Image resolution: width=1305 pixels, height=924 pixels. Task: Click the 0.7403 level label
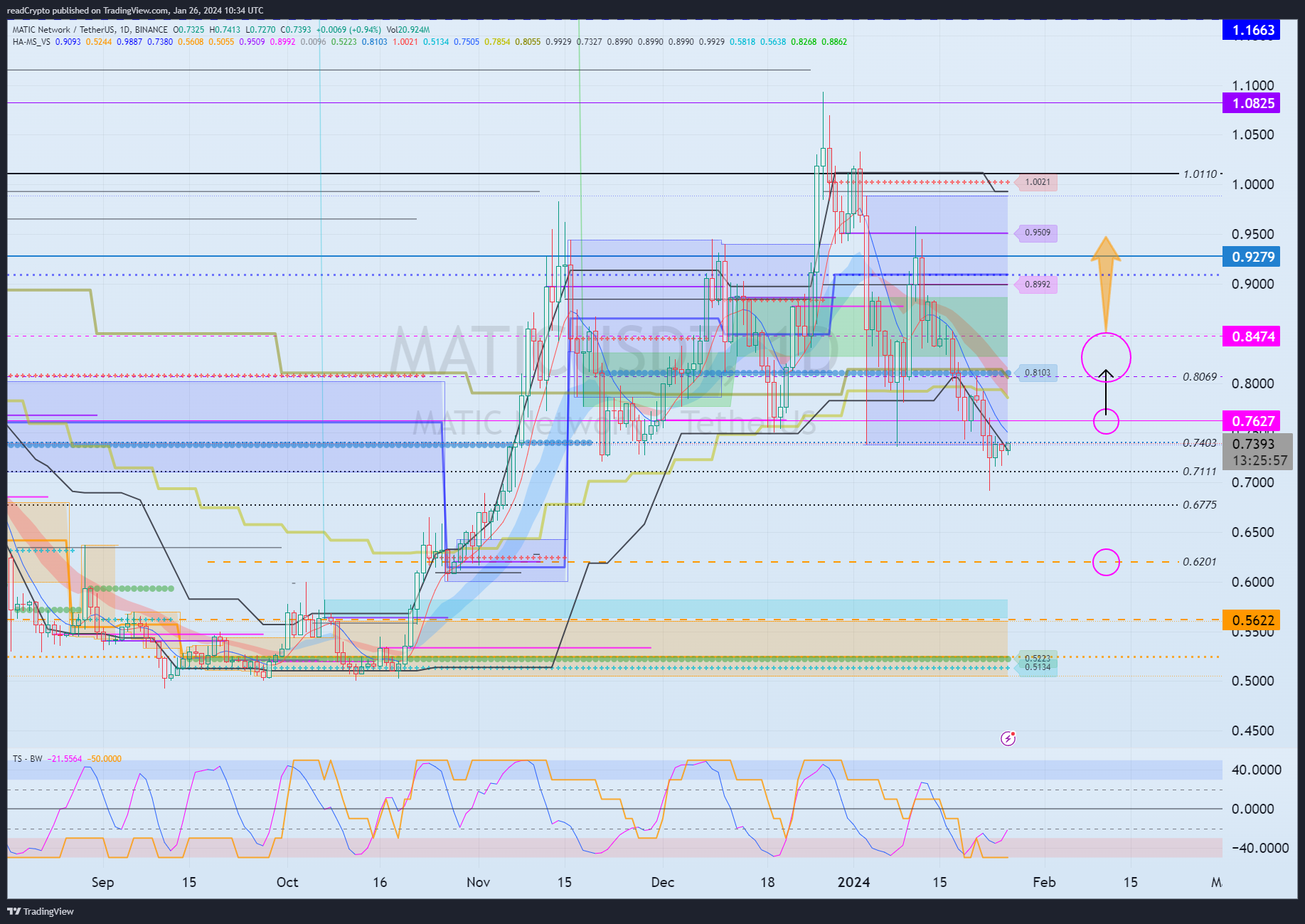1200,443
